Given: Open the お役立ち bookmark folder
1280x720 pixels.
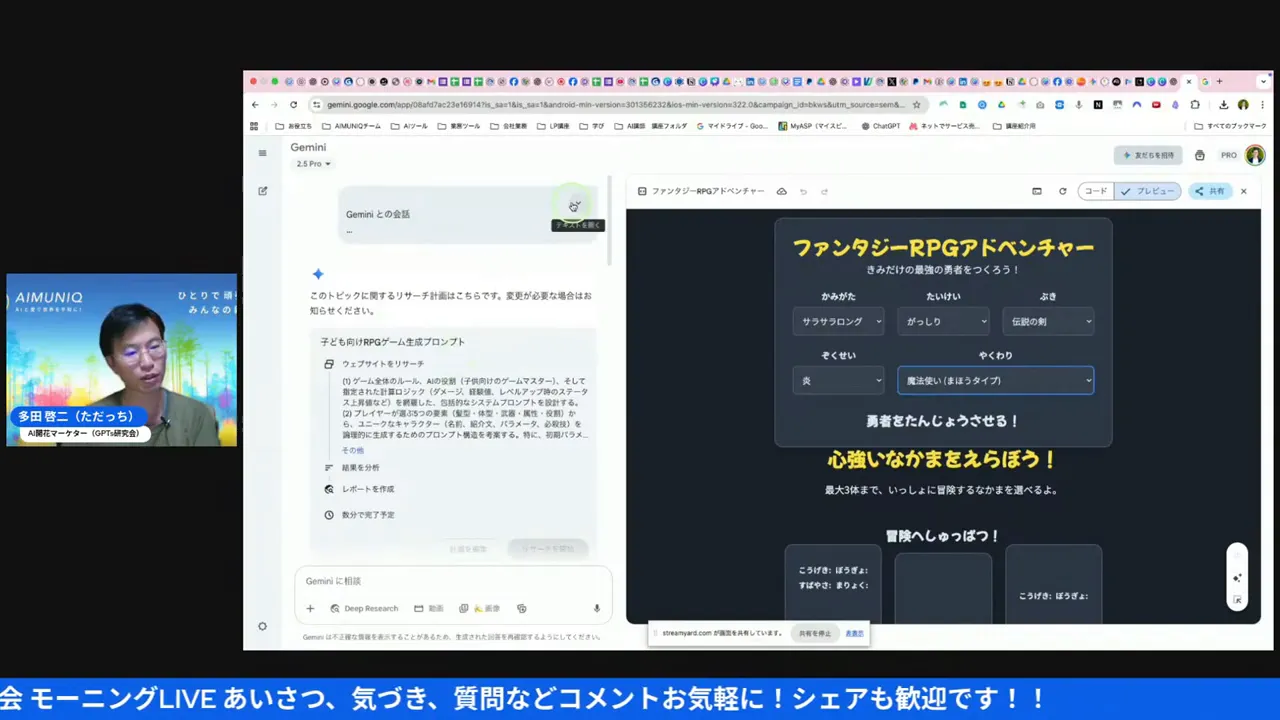Looking at the screenshot, I should (x=292, y=126).
